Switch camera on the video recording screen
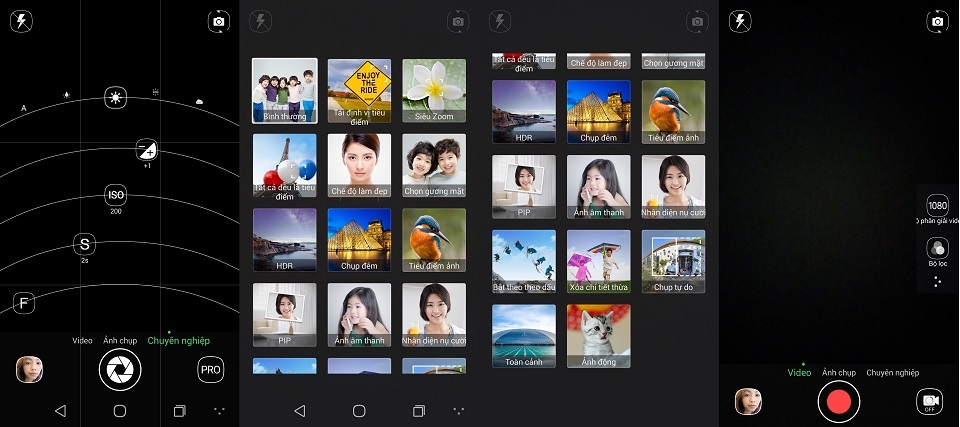 (937, 21)
